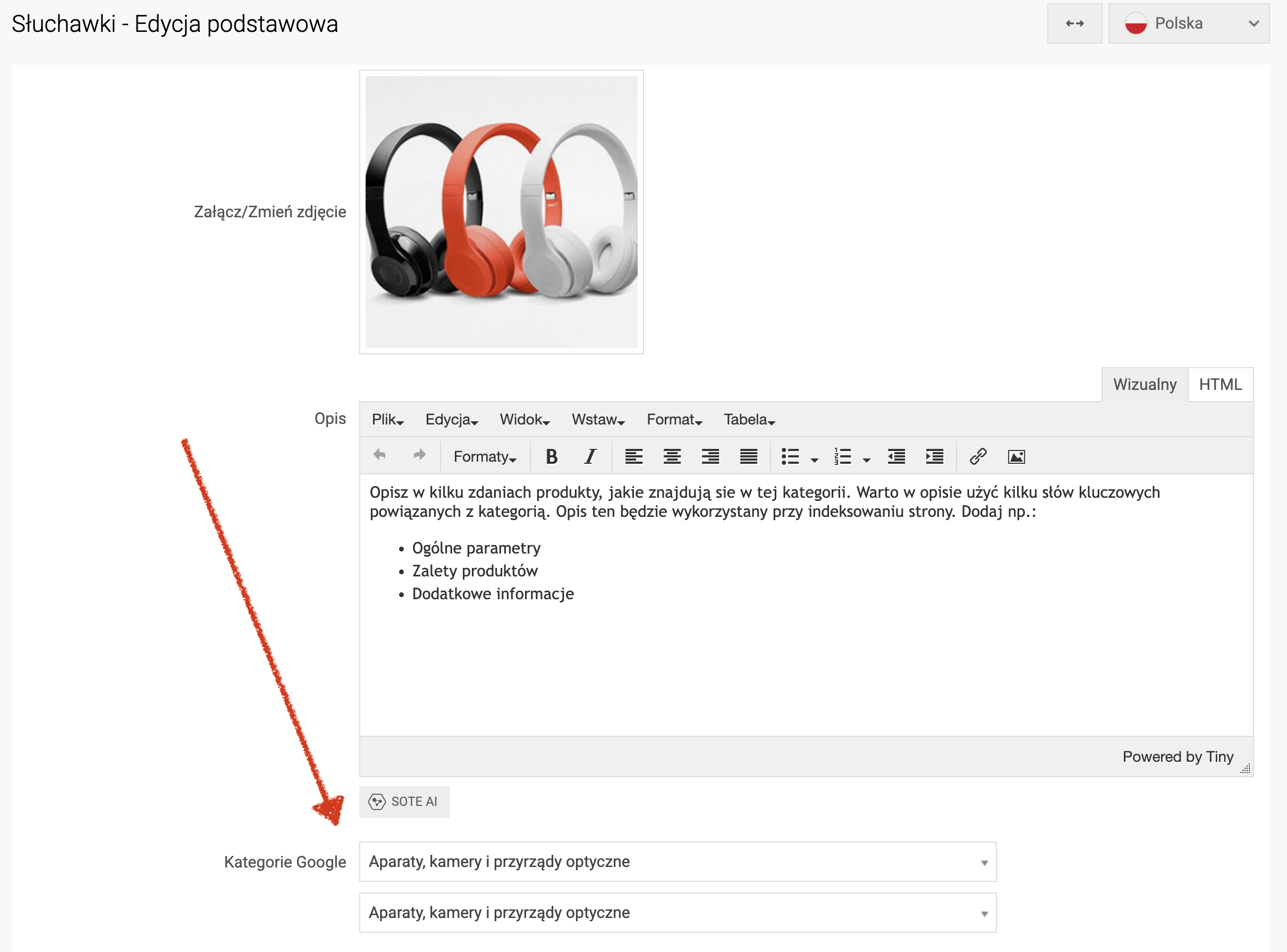Open the Wstaw menu
This screenshot has height=952, width=1287.
598,420
